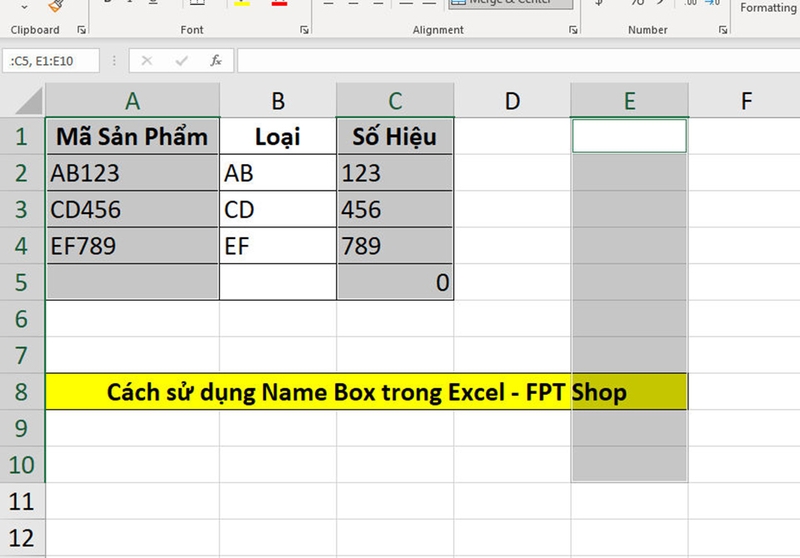This screenshot has height=558, width=800.
Task: Select row 7 header
Action: coord(22,355)
